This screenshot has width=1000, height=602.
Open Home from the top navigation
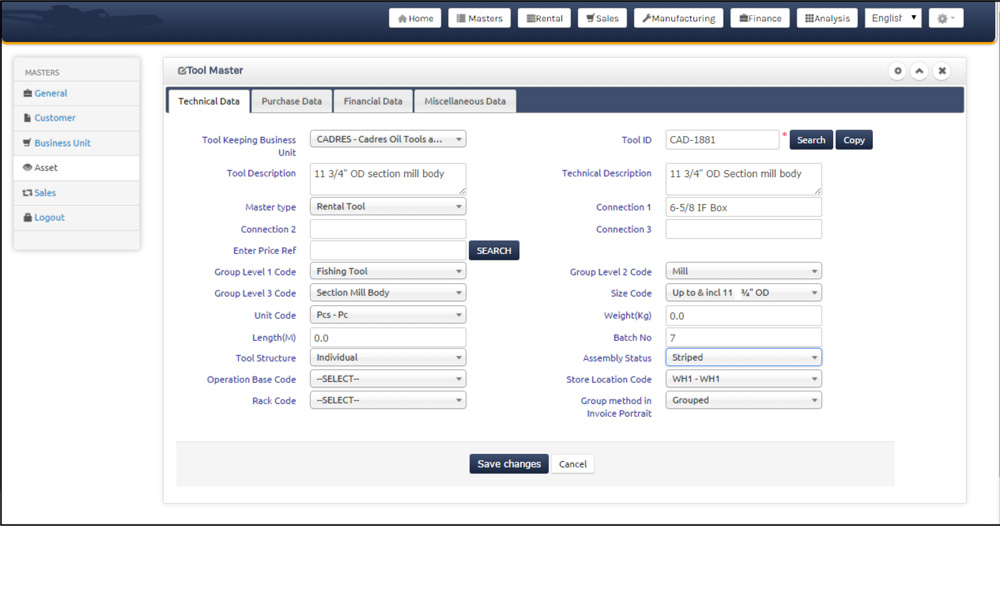point(415,18)
